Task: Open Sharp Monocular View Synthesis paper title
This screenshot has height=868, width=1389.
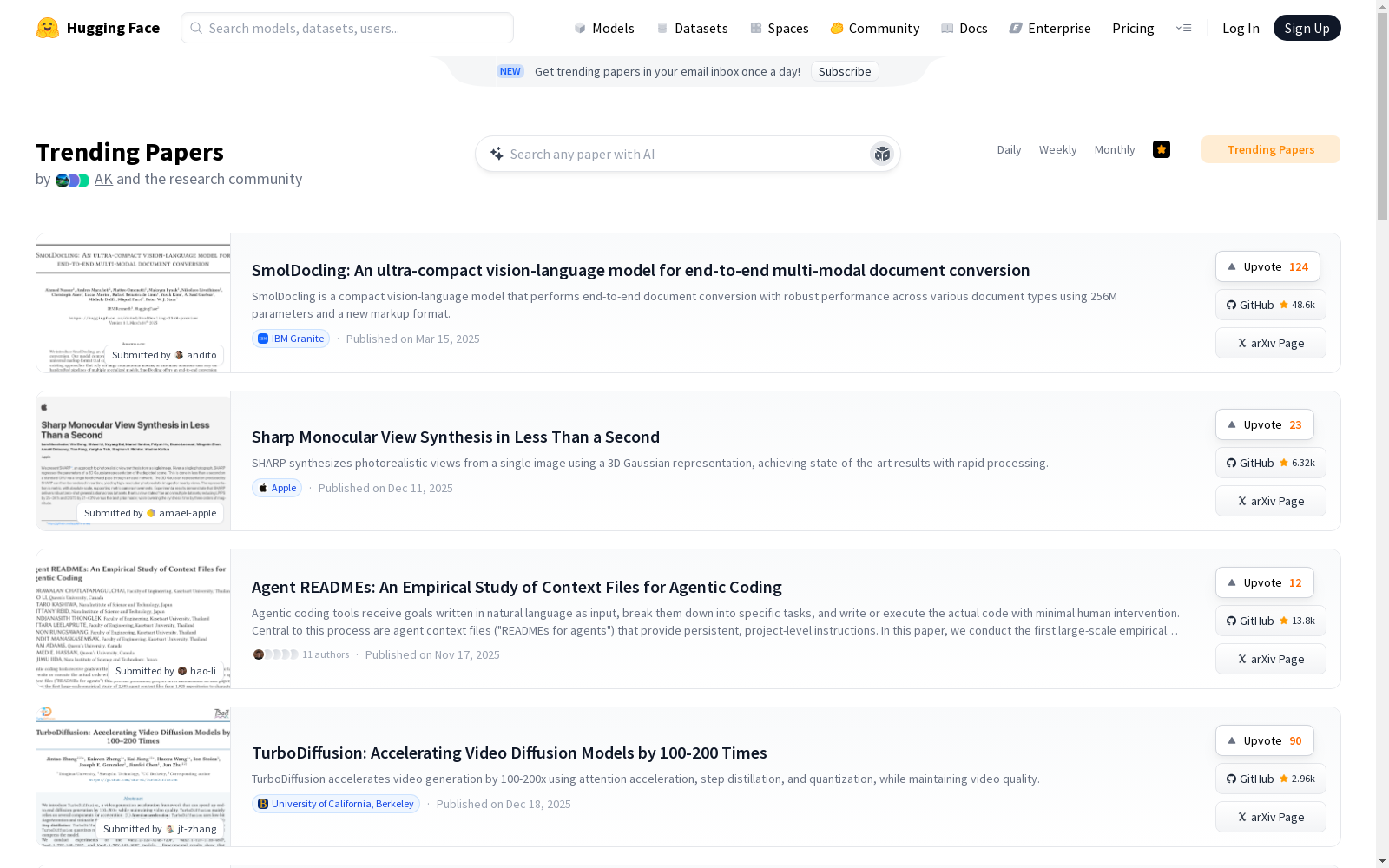Action: 456,437
